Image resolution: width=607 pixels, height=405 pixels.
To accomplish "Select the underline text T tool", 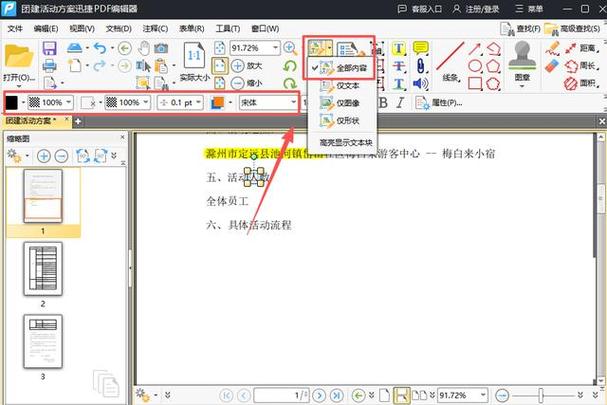I will [399, 83].
